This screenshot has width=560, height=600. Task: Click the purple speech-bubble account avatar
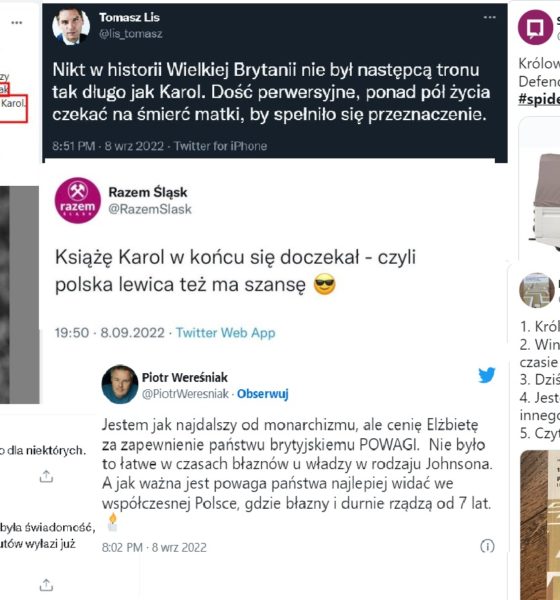(536, 28)
